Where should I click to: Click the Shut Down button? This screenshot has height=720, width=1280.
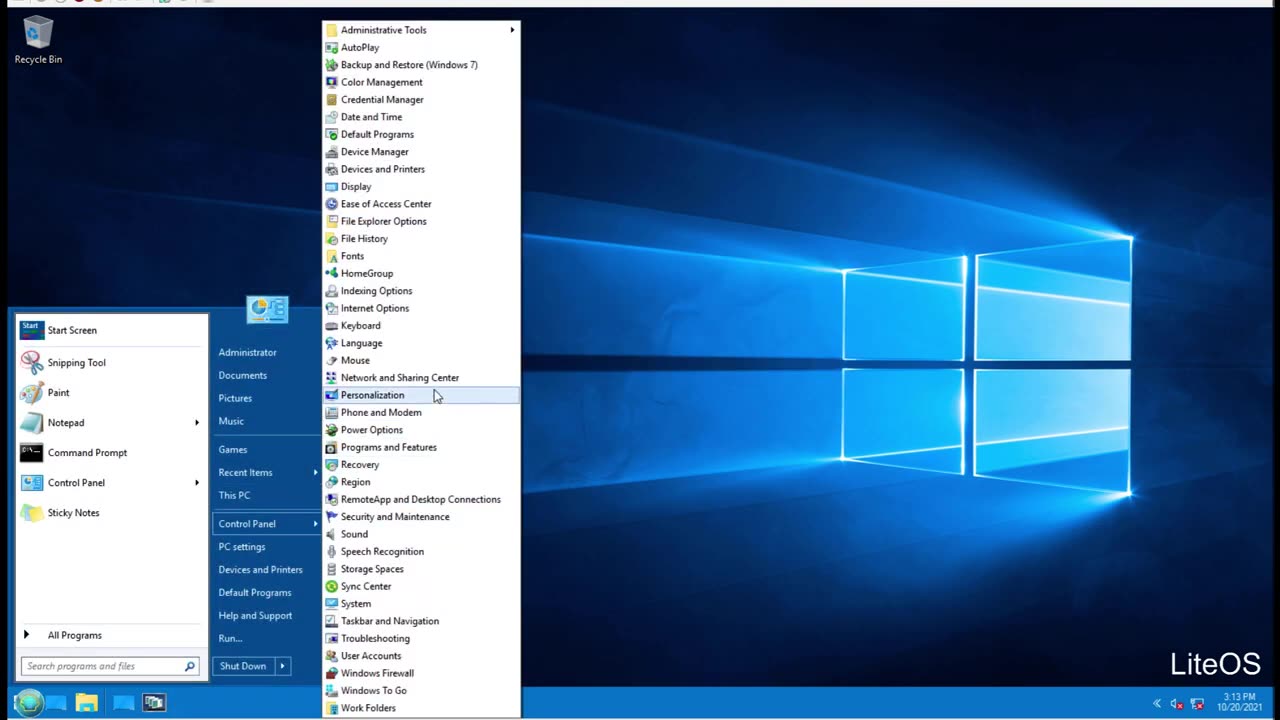point(243,666)
